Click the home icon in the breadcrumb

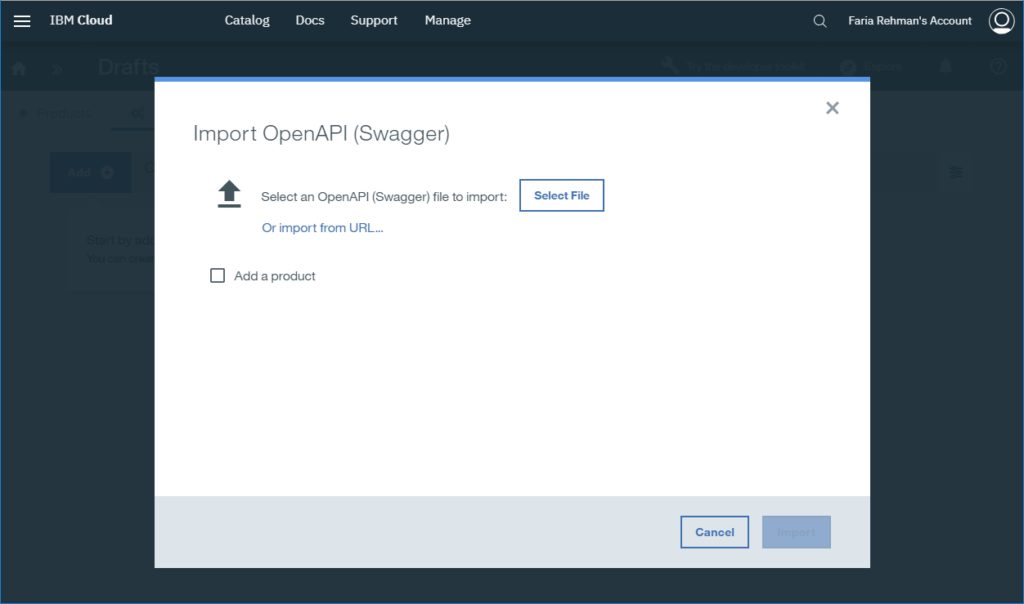(18, 67)
